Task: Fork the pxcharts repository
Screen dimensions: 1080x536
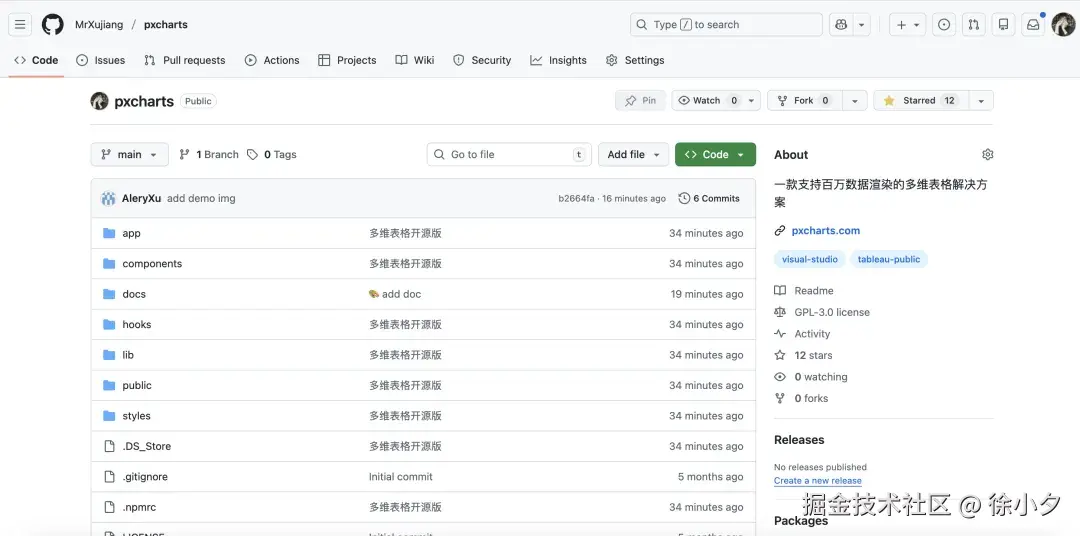Action: [804, 101]
